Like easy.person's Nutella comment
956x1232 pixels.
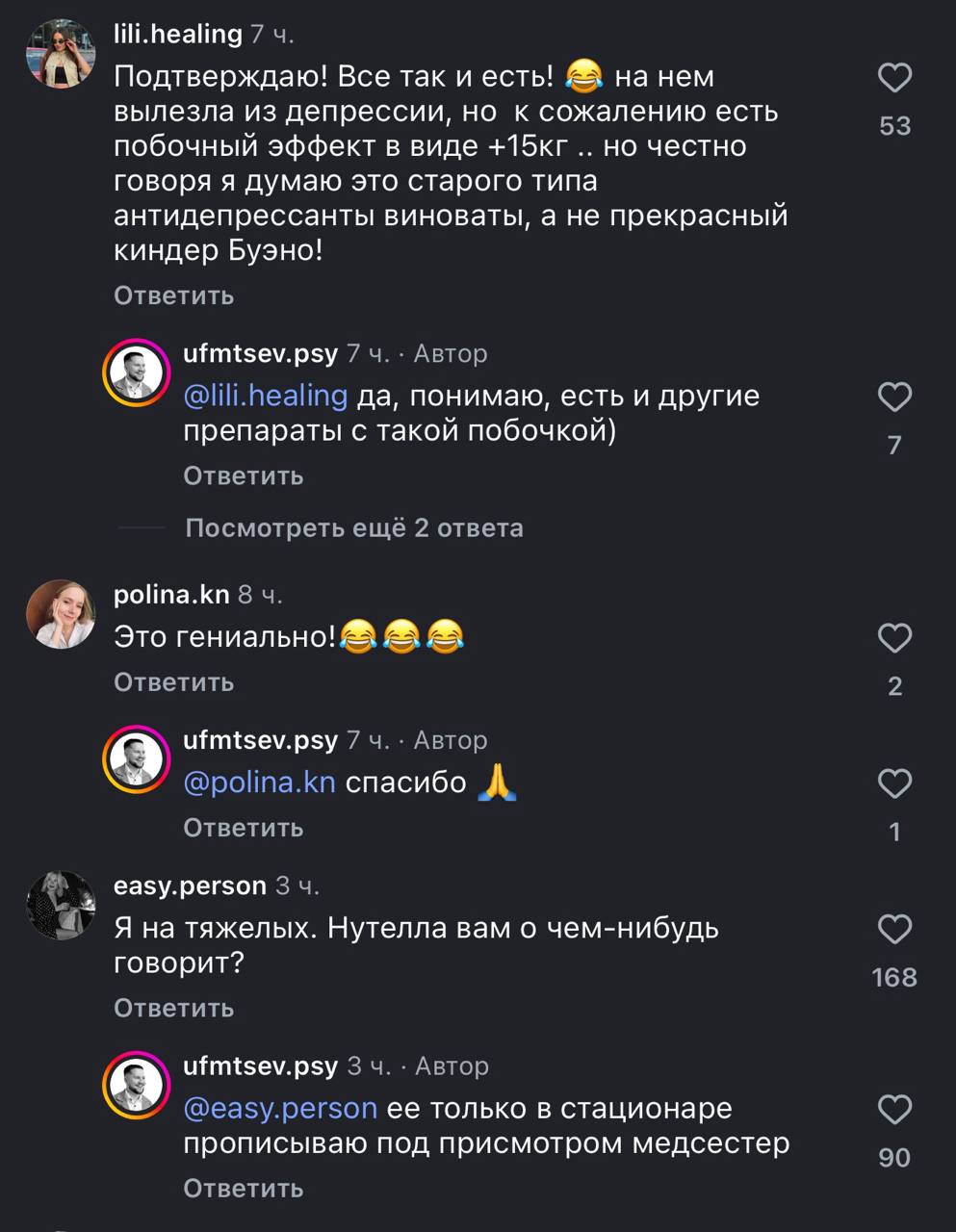click(894, 929)
